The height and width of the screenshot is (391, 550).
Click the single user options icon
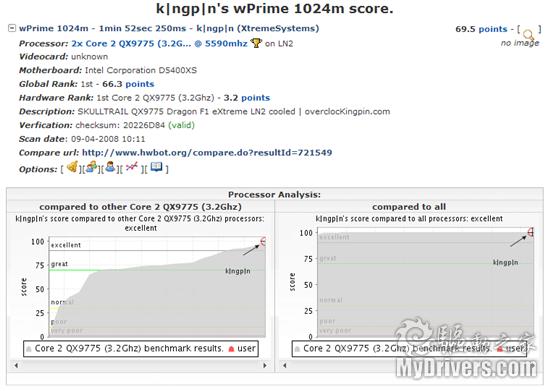coord(110,167)
